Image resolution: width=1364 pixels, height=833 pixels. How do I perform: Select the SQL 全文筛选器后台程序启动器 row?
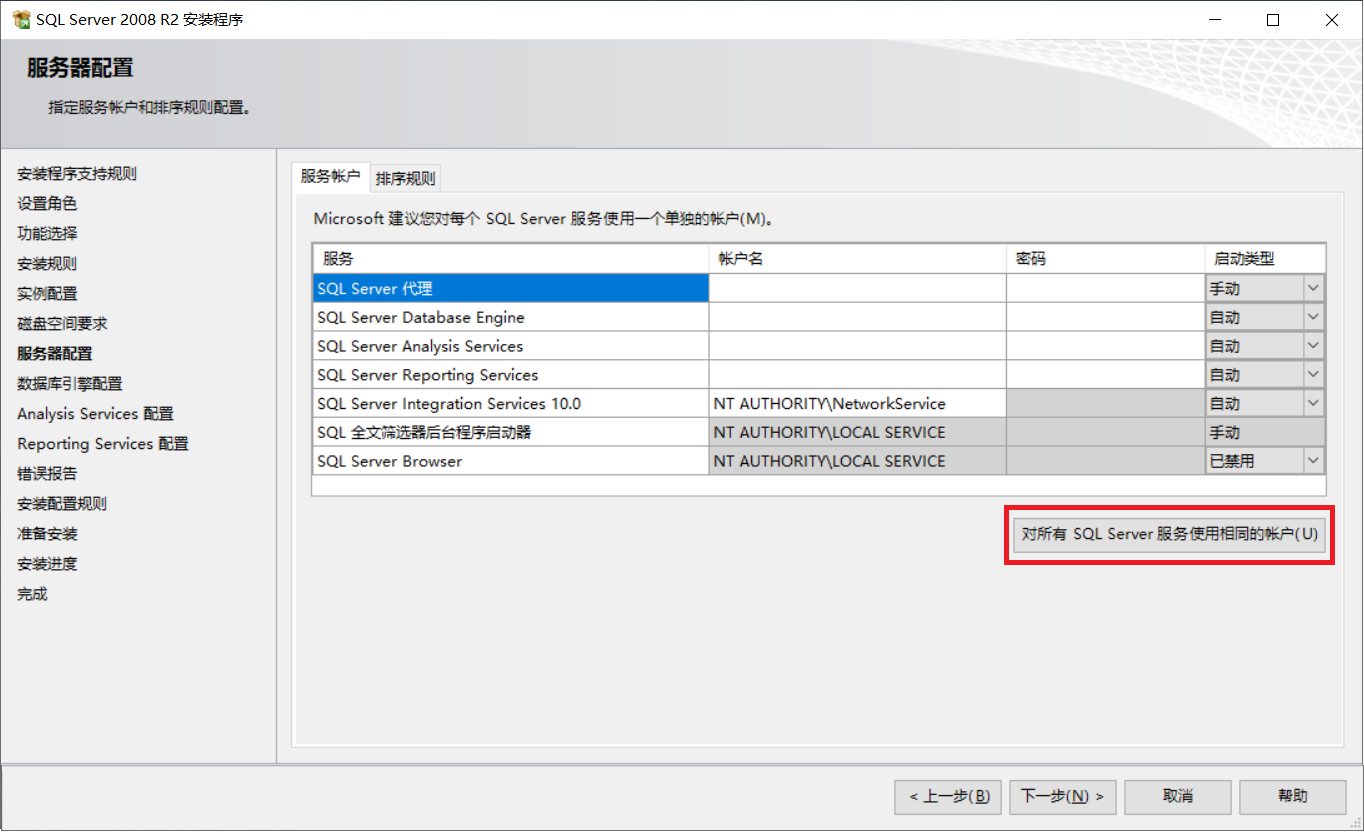tap(511, 432)
